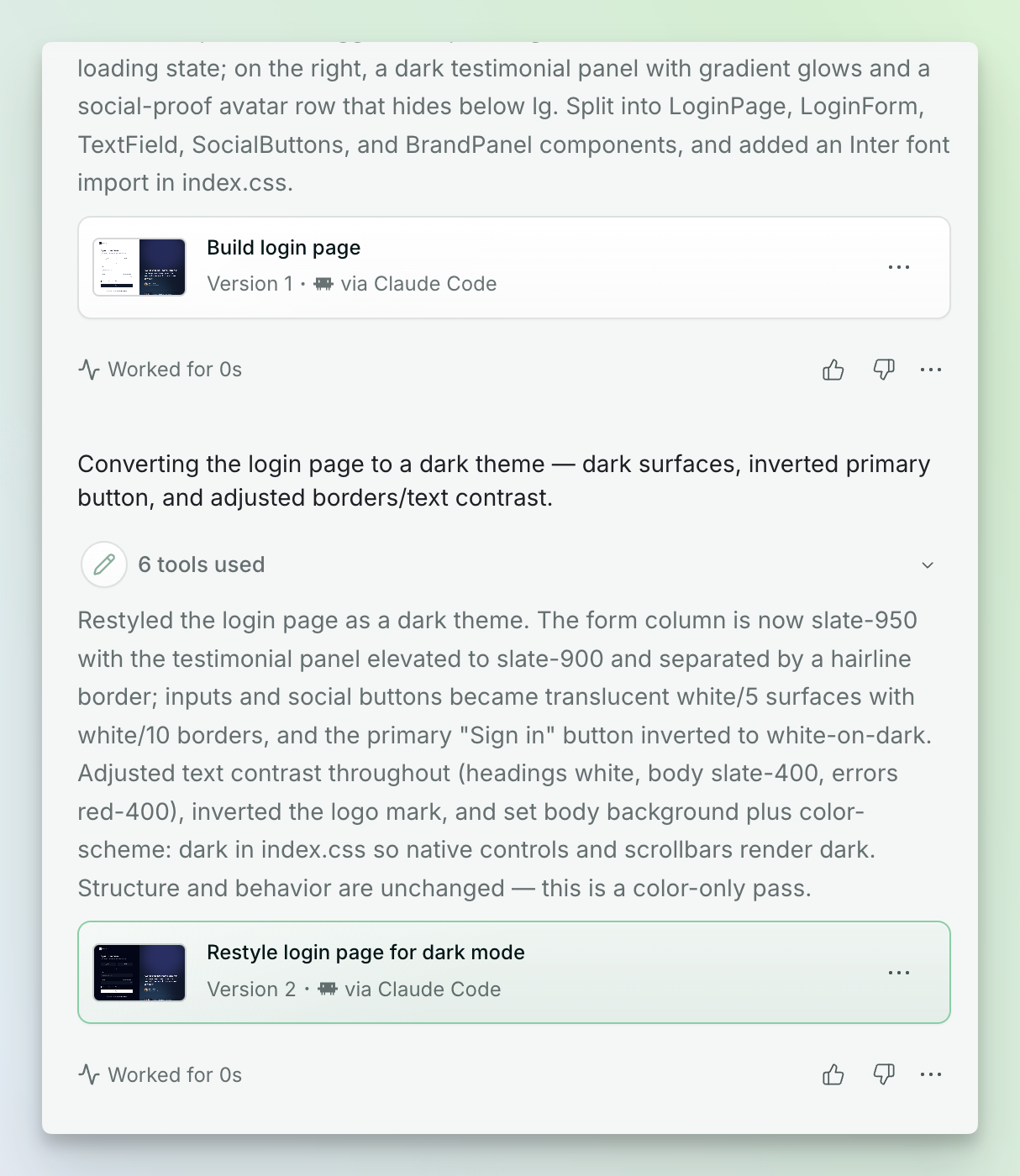Click the first Worked for 0s label
The height and width of the screenshot is (1176, 1020).
[175, 370]
